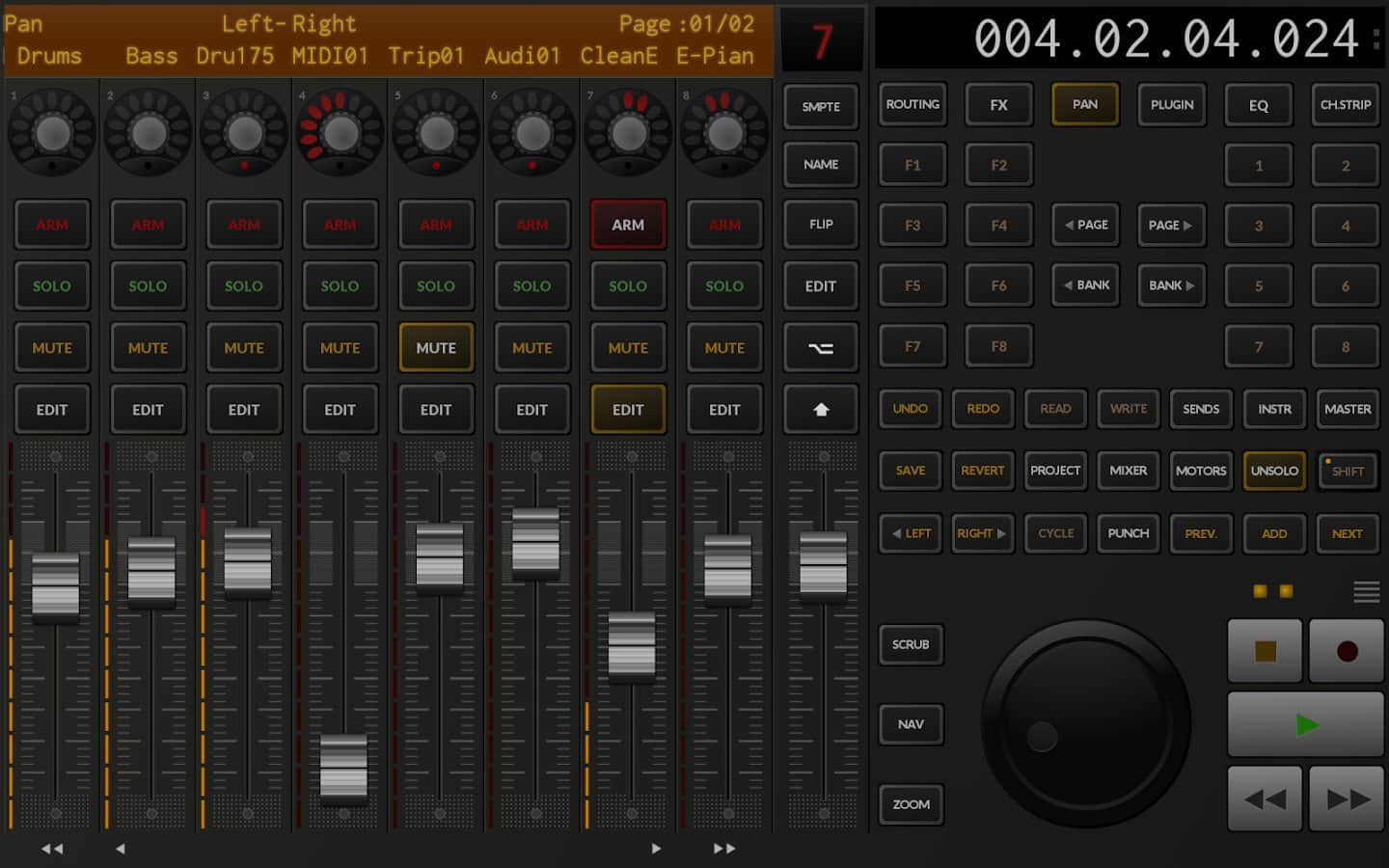This screenshot has width=1389, height=868.
Task: Click the red record button
Action: point(1347,652)
